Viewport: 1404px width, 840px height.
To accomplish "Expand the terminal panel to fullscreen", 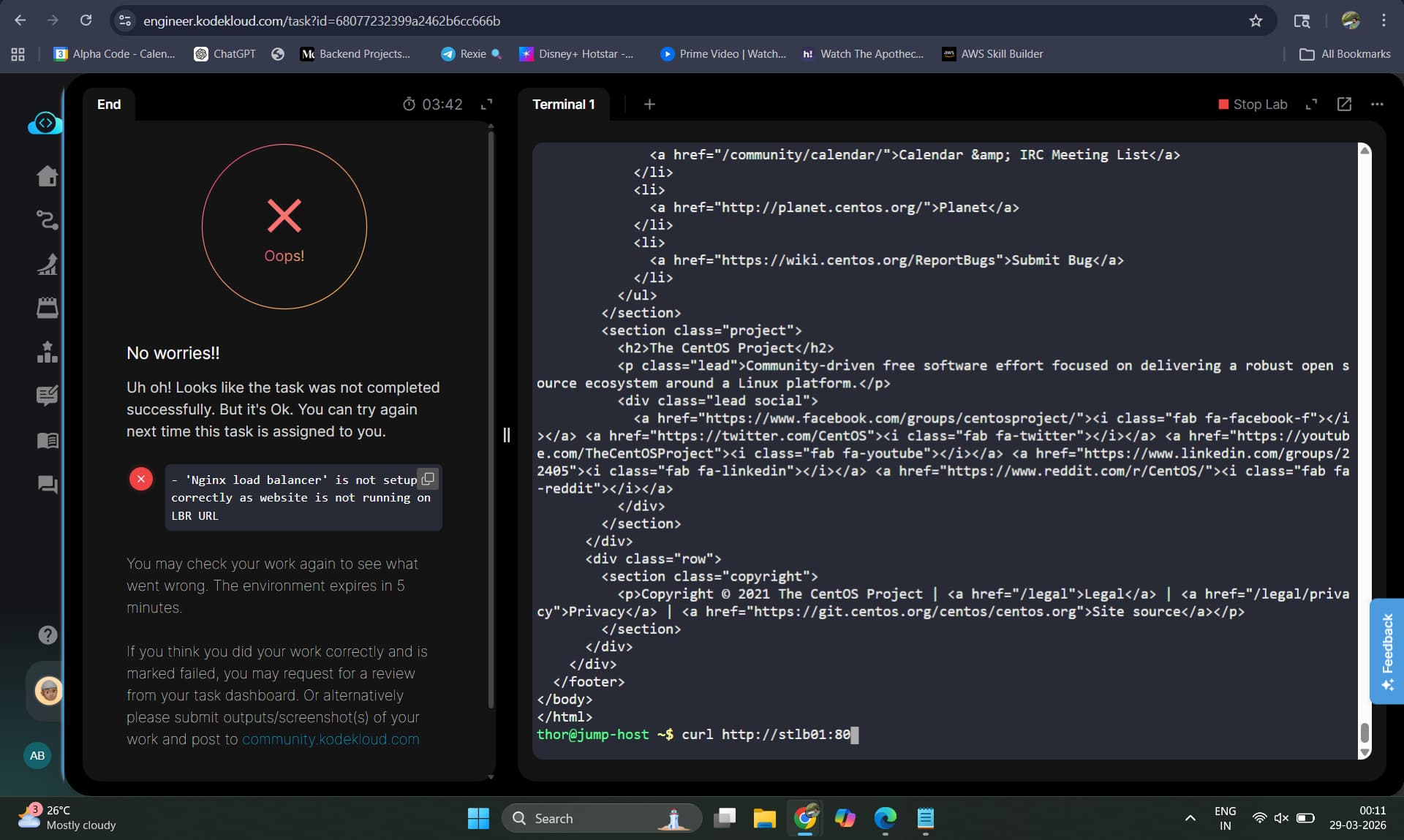I will (x=1311, y=105).
